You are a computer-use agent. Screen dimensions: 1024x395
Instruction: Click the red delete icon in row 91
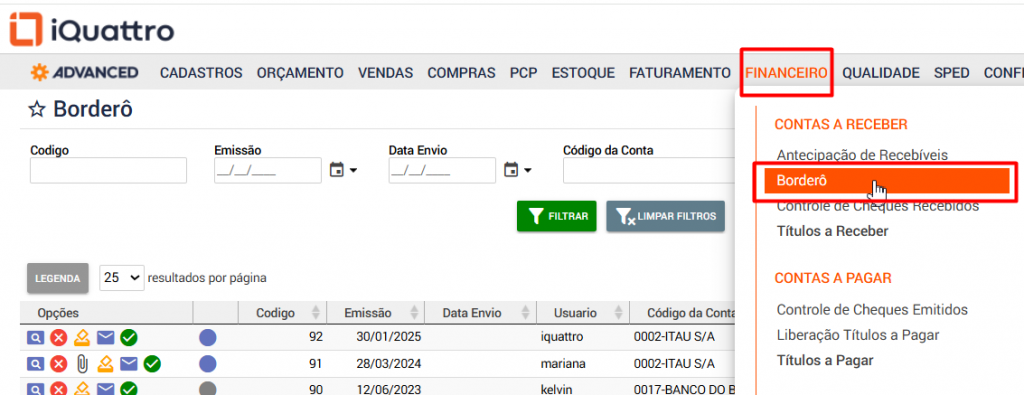click(x=59, y=364)
